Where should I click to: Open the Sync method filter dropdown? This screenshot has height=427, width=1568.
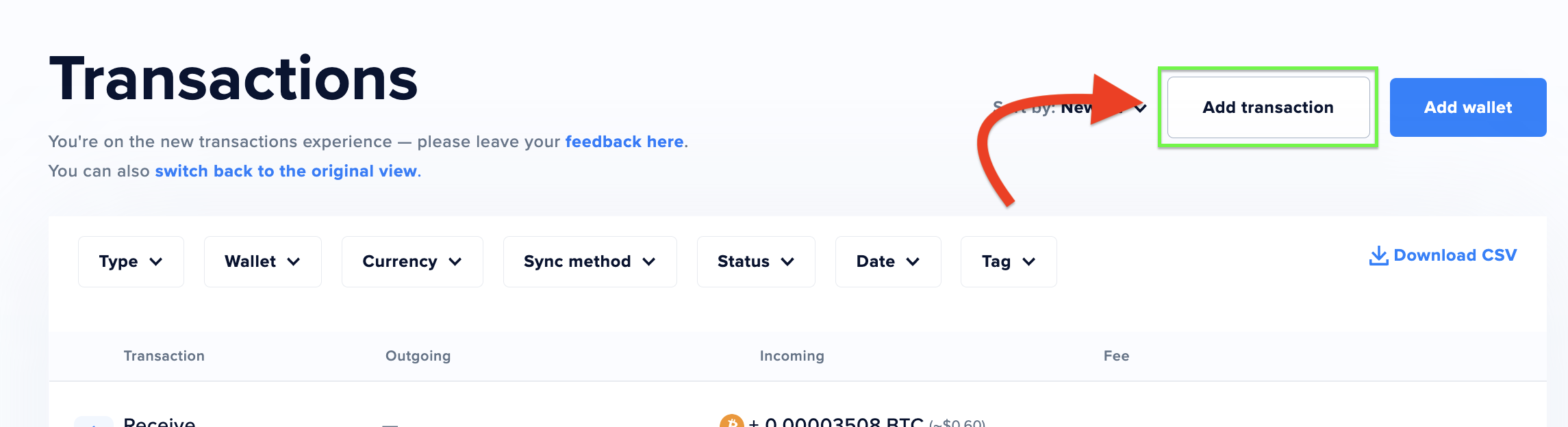pyautogui.click(x=589, y=261)
